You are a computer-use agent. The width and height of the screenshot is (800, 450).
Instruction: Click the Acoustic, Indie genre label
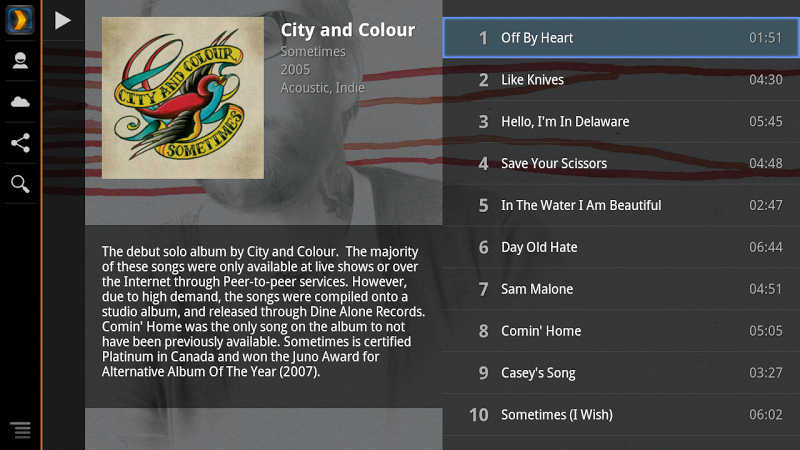tap(322, 88)
